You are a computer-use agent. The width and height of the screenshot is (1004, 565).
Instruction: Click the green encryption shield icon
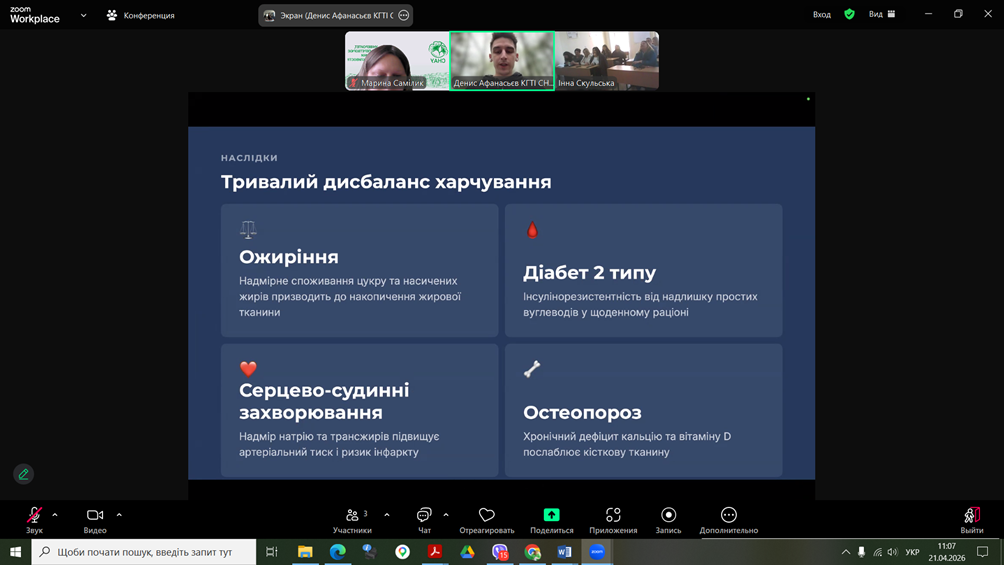[x=849, y=14]
